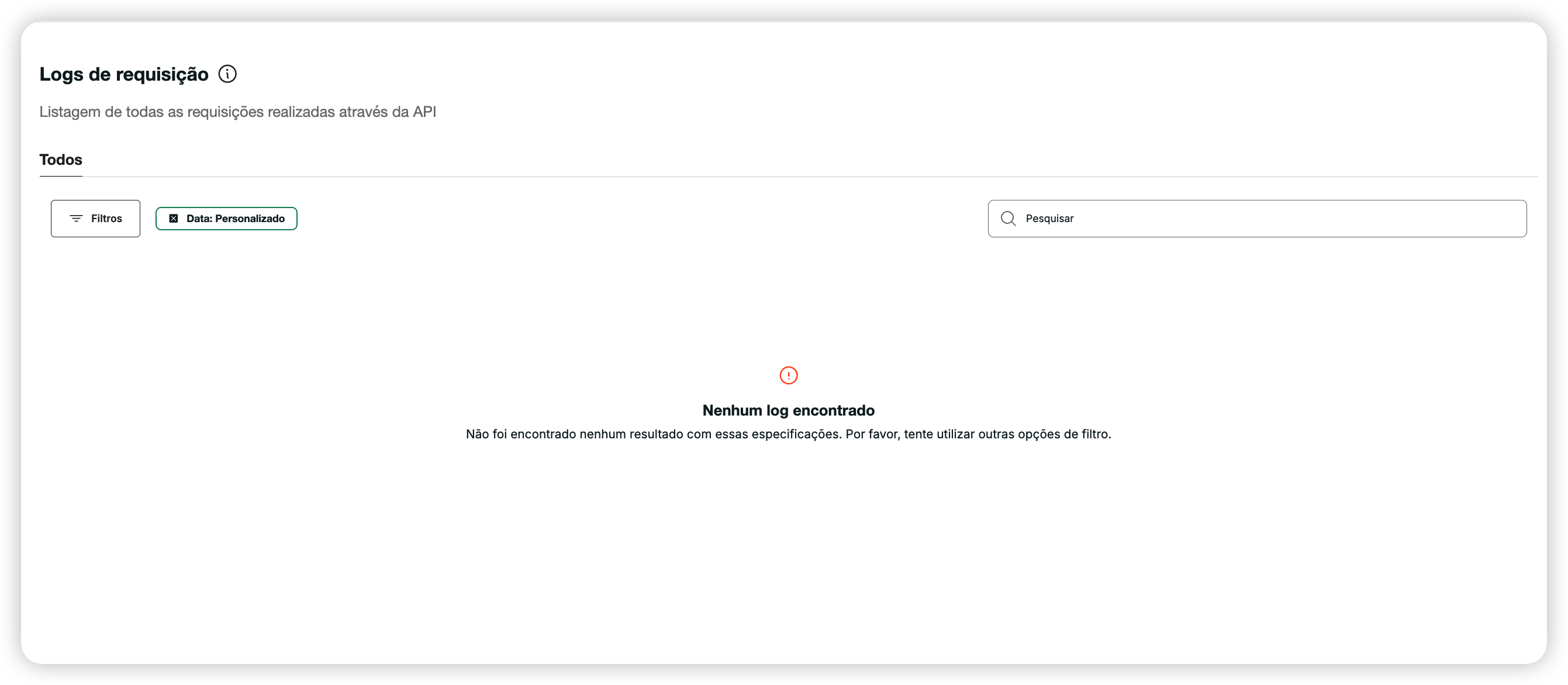Click the Filtros text label
This screenshot has width=1568, height=685.
point(106,219)
